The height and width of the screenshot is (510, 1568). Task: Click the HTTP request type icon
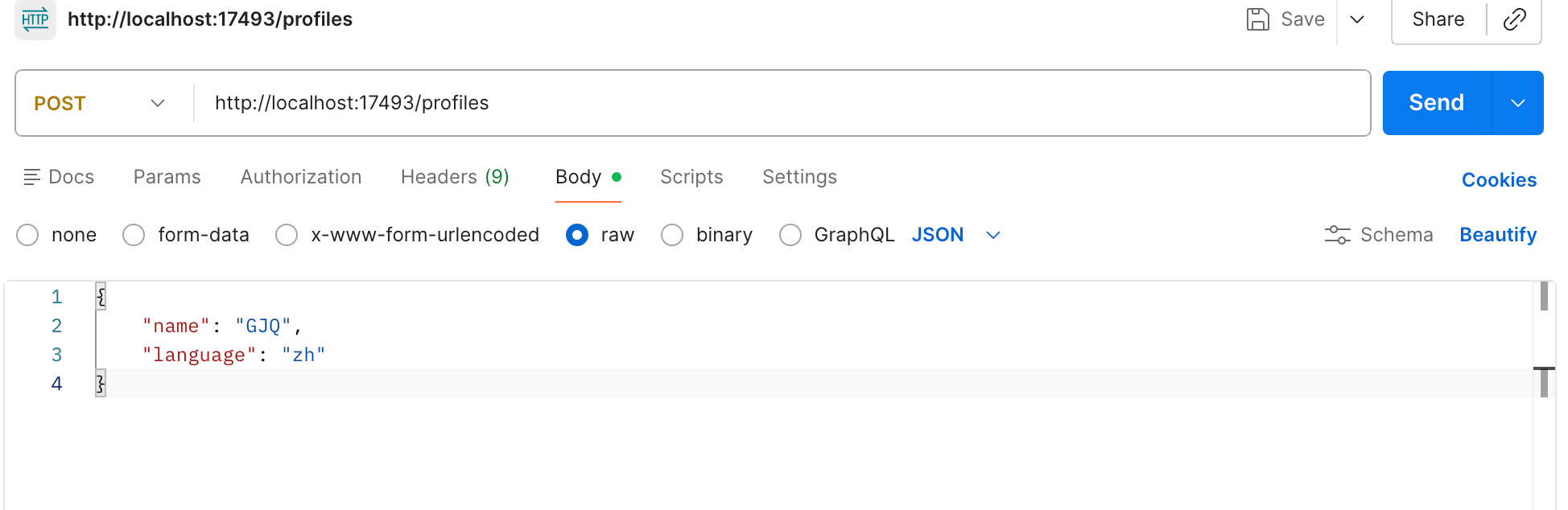point(35,19)
